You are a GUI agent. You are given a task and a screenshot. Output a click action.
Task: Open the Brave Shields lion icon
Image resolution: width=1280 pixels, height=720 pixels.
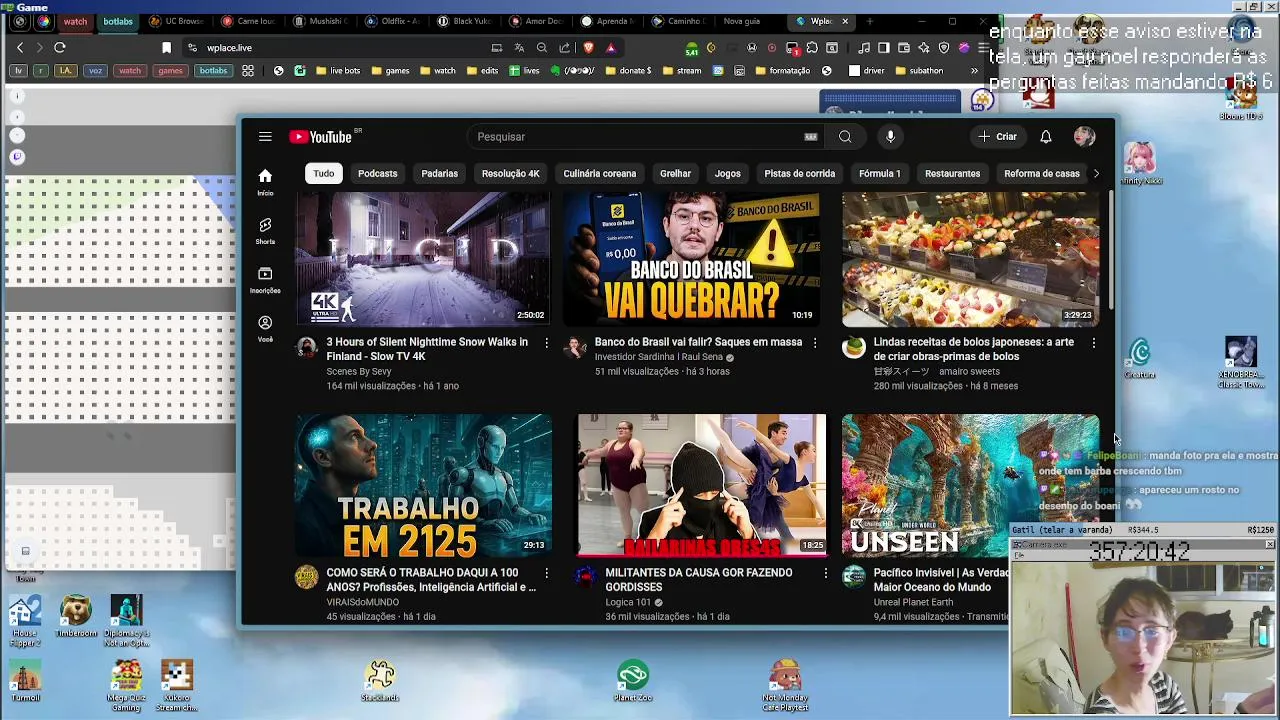[x=588, y=47]
